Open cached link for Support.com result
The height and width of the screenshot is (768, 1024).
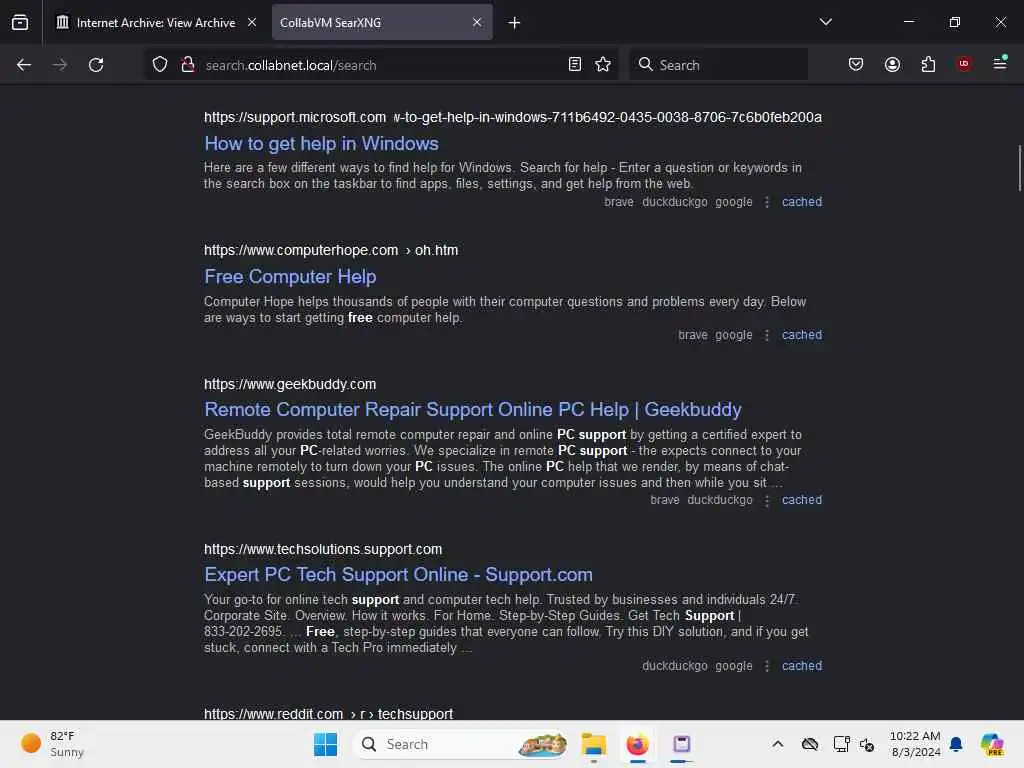tap(802, 666)
